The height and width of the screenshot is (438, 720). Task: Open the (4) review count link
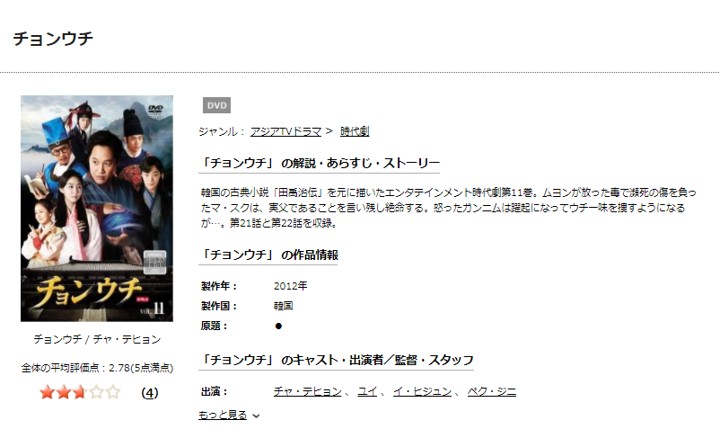coord(150,393)
